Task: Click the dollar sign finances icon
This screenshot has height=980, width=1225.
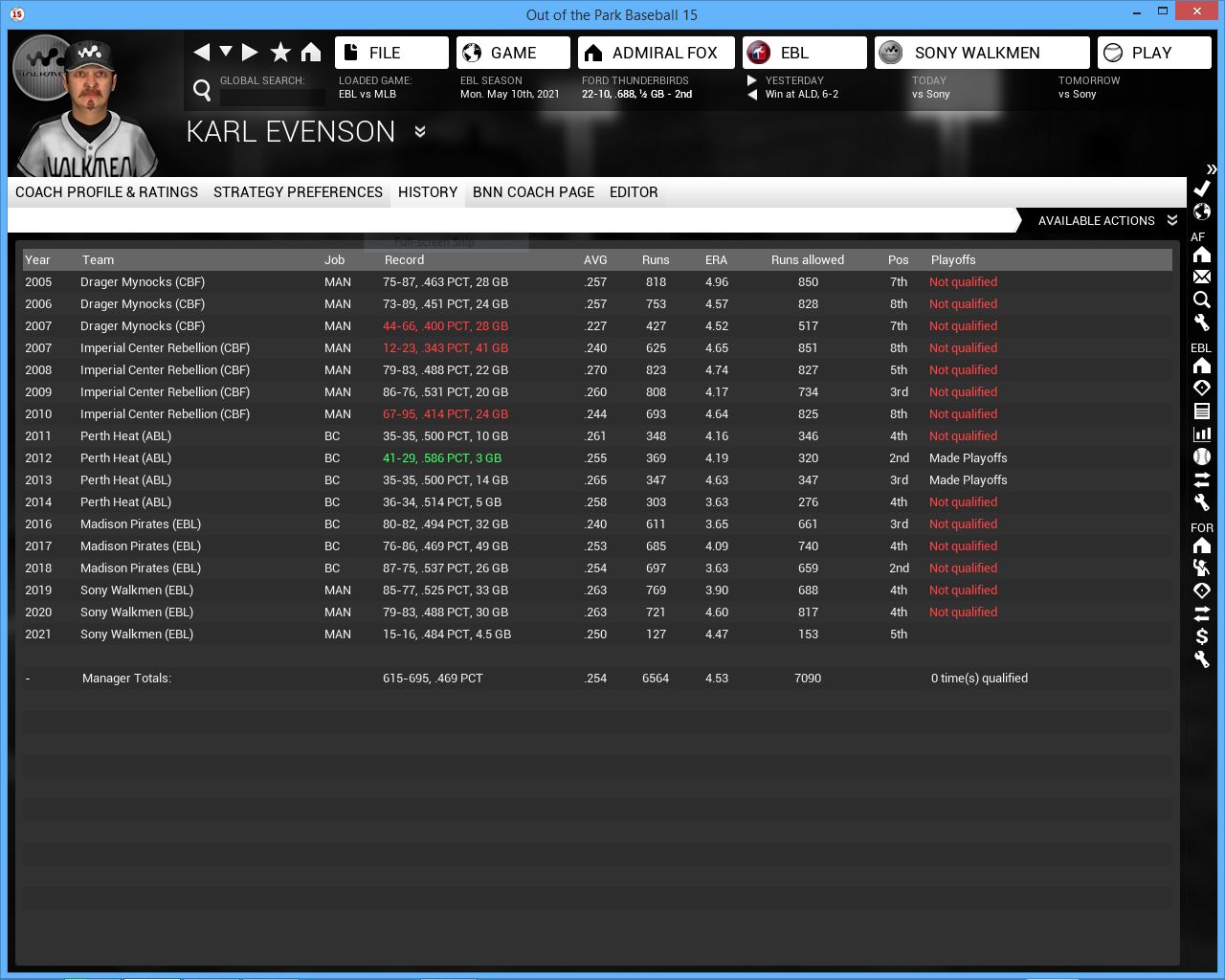Action: [1202, 636]
